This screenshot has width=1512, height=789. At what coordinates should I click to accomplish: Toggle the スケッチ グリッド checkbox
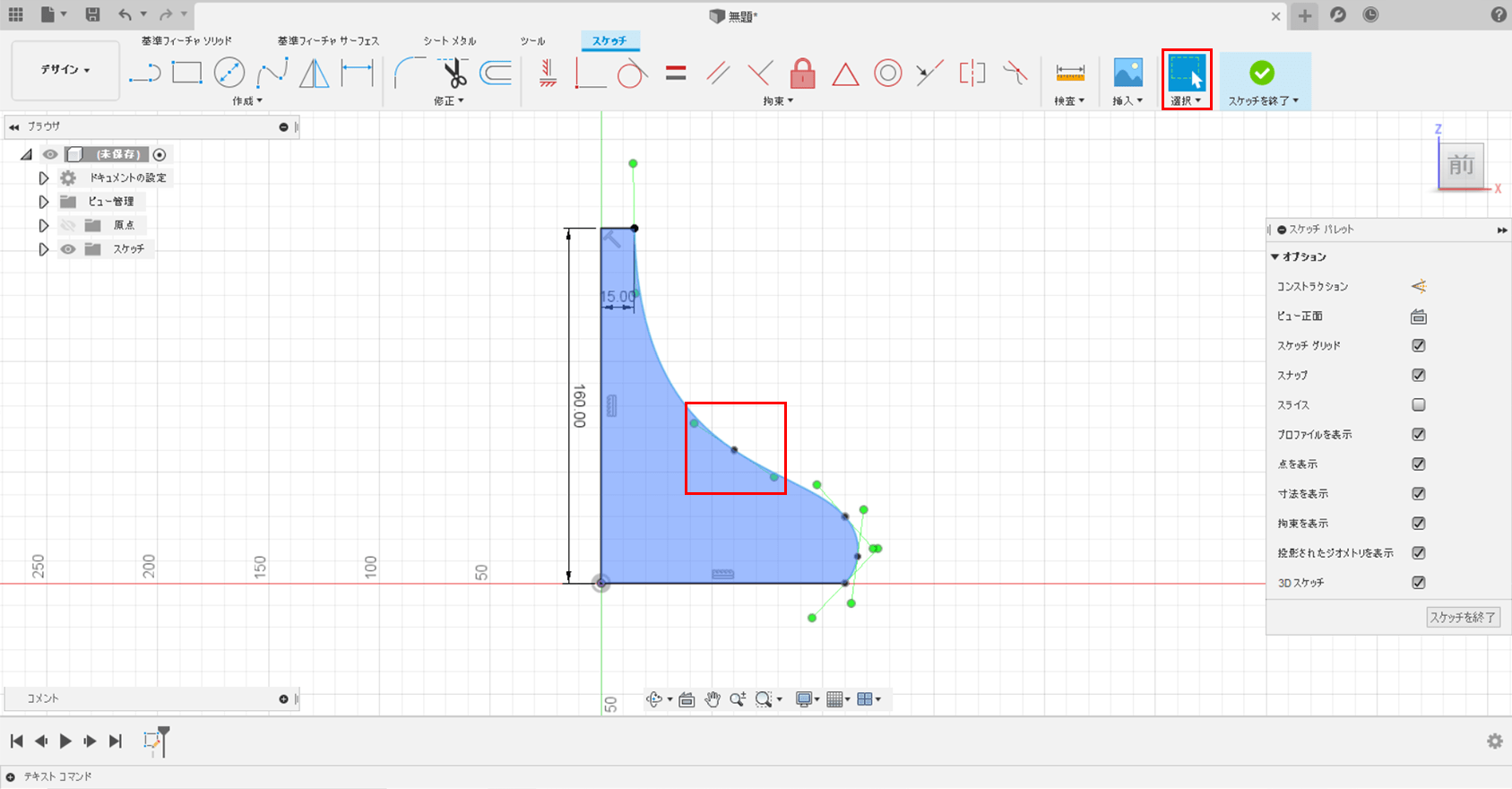[1419, 345]
